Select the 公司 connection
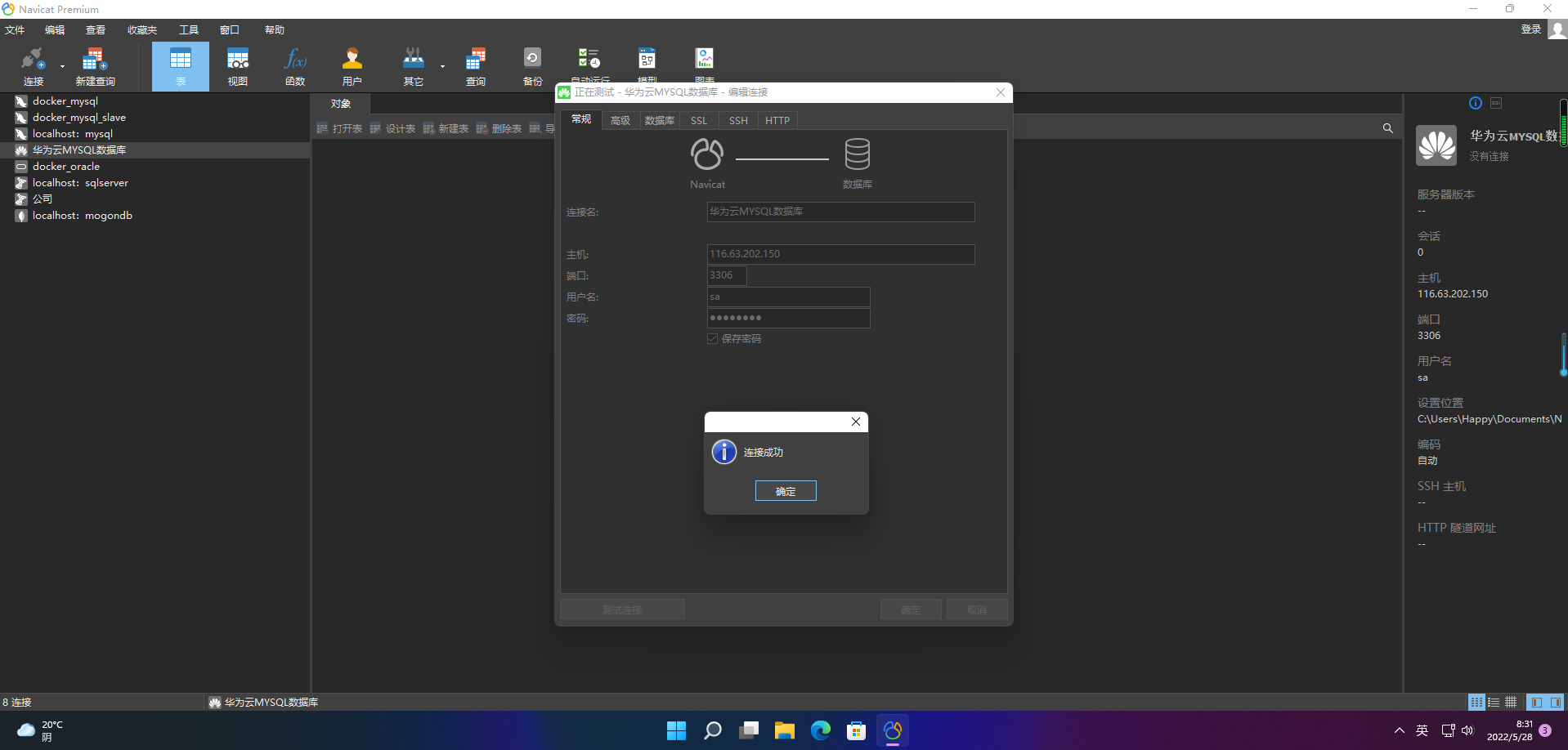 (x=43, y=199)
